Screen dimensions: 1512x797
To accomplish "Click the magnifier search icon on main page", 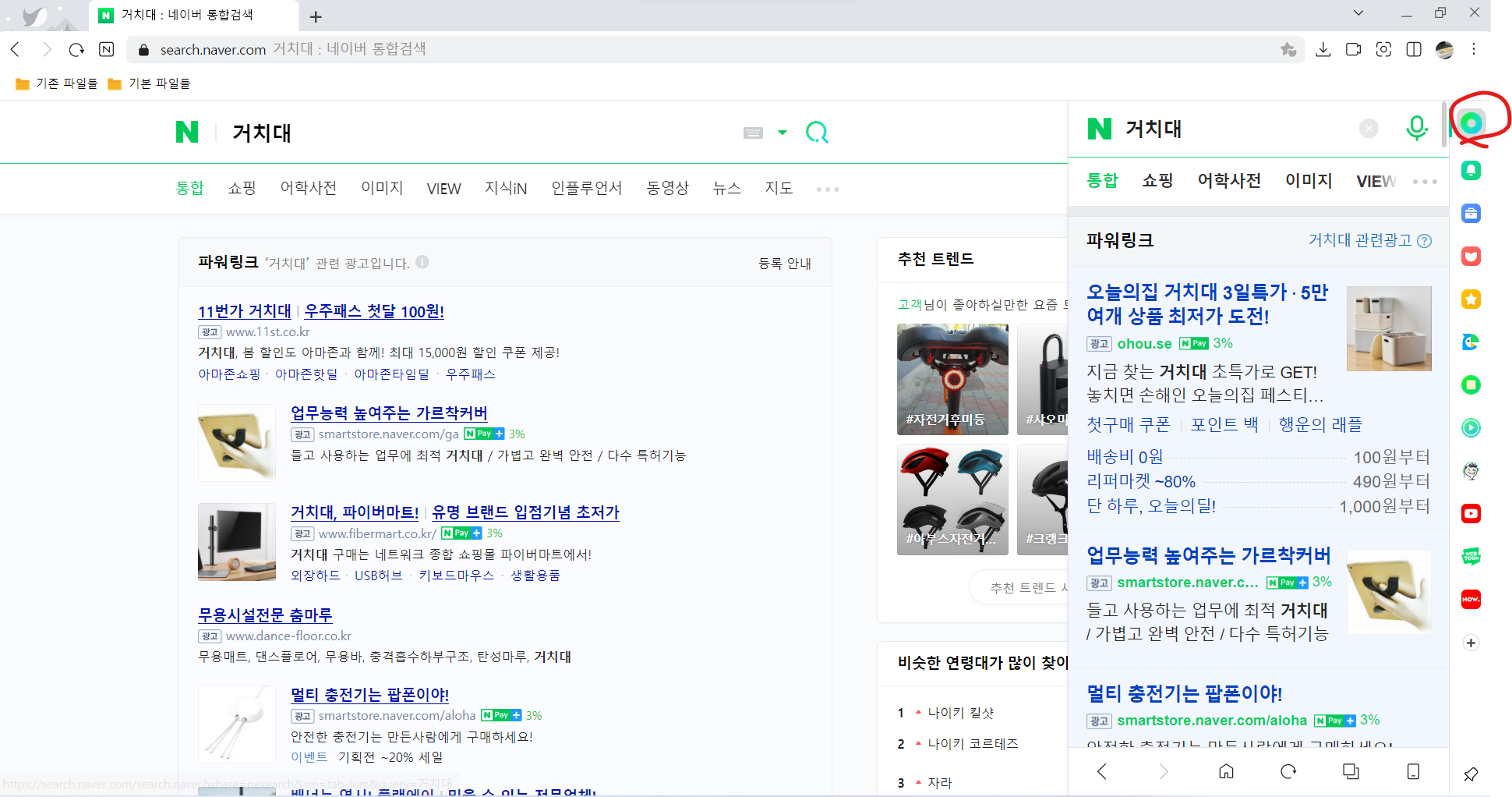I will pos(817,133).
